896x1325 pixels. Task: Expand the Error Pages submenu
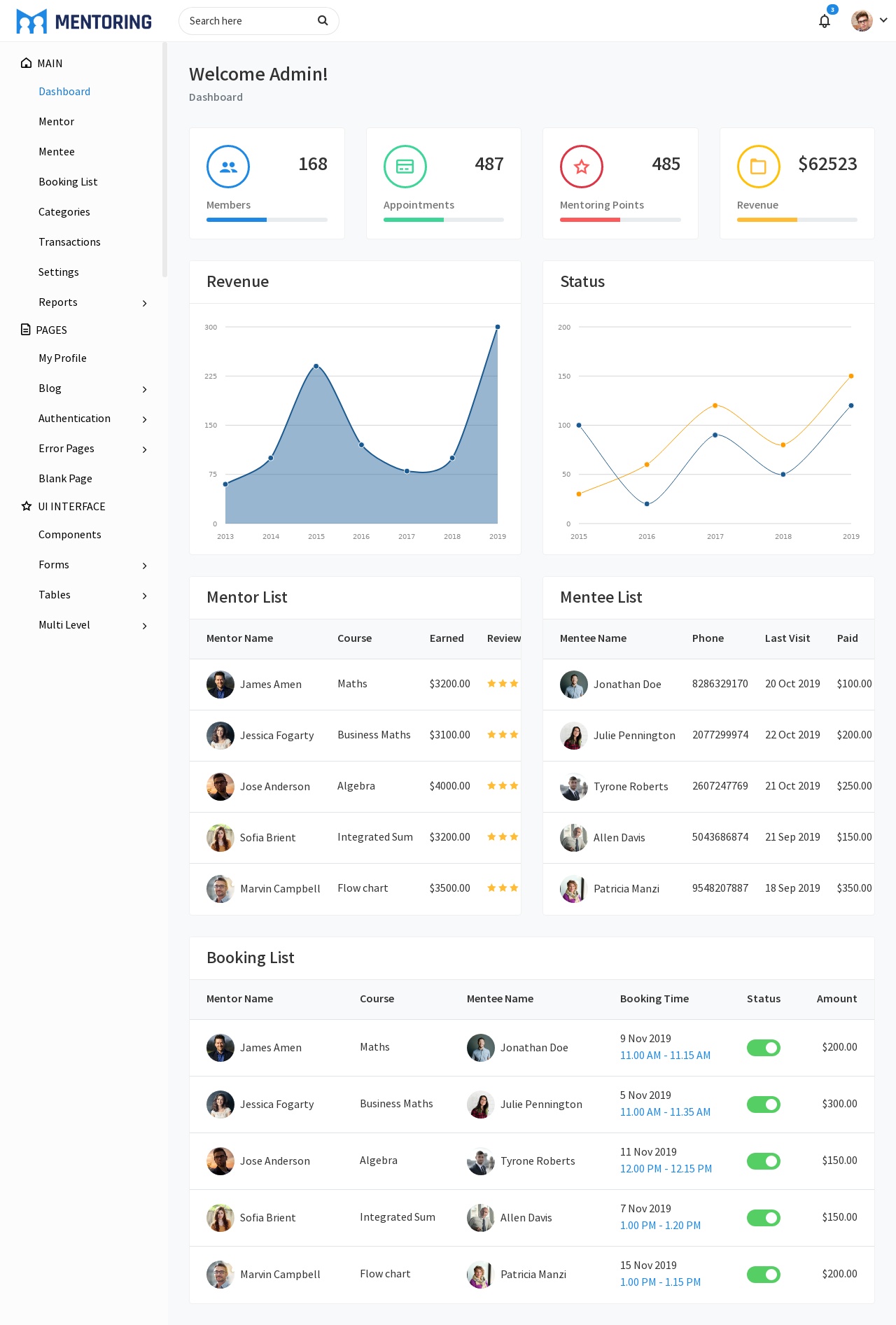(144, 449)
